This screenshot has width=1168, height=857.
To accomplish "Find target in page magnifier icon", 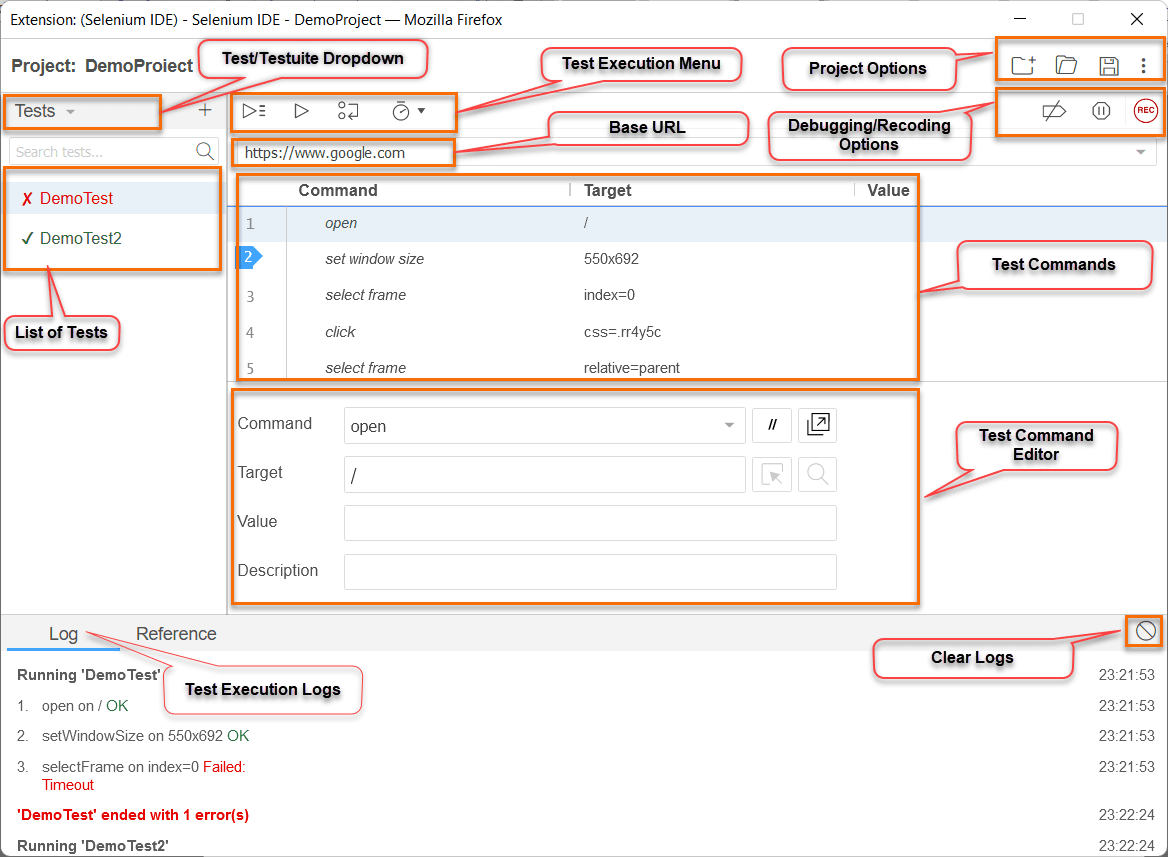I will pyautogui.click(x=817, y=474).
